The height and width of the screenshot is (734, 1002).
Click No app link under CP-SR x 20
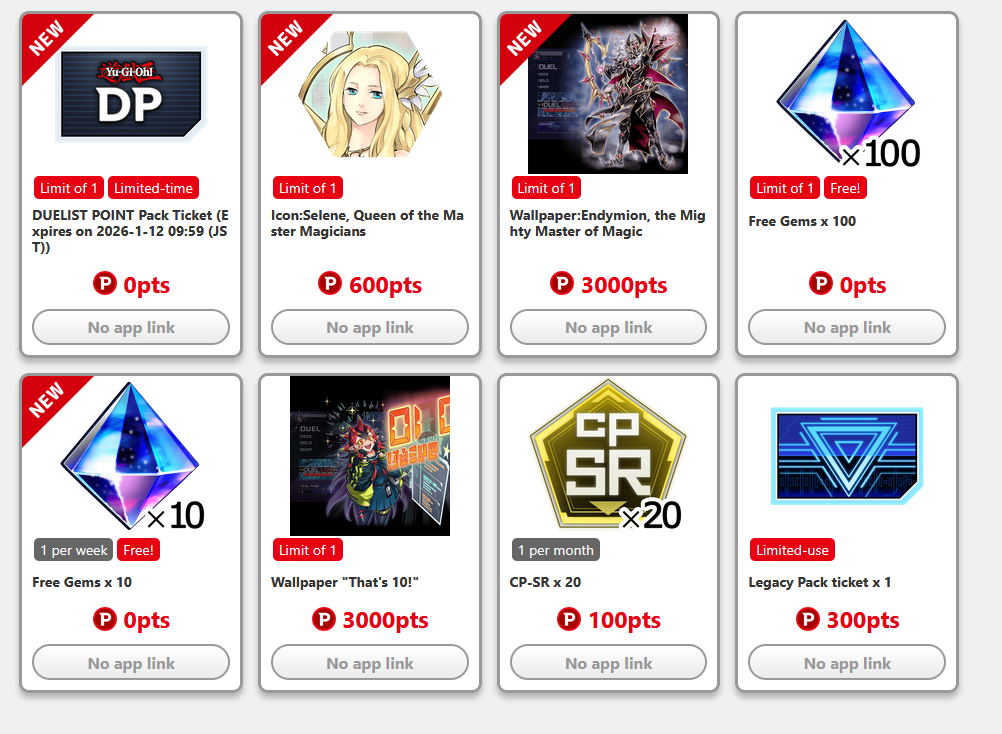pos(608,662)
